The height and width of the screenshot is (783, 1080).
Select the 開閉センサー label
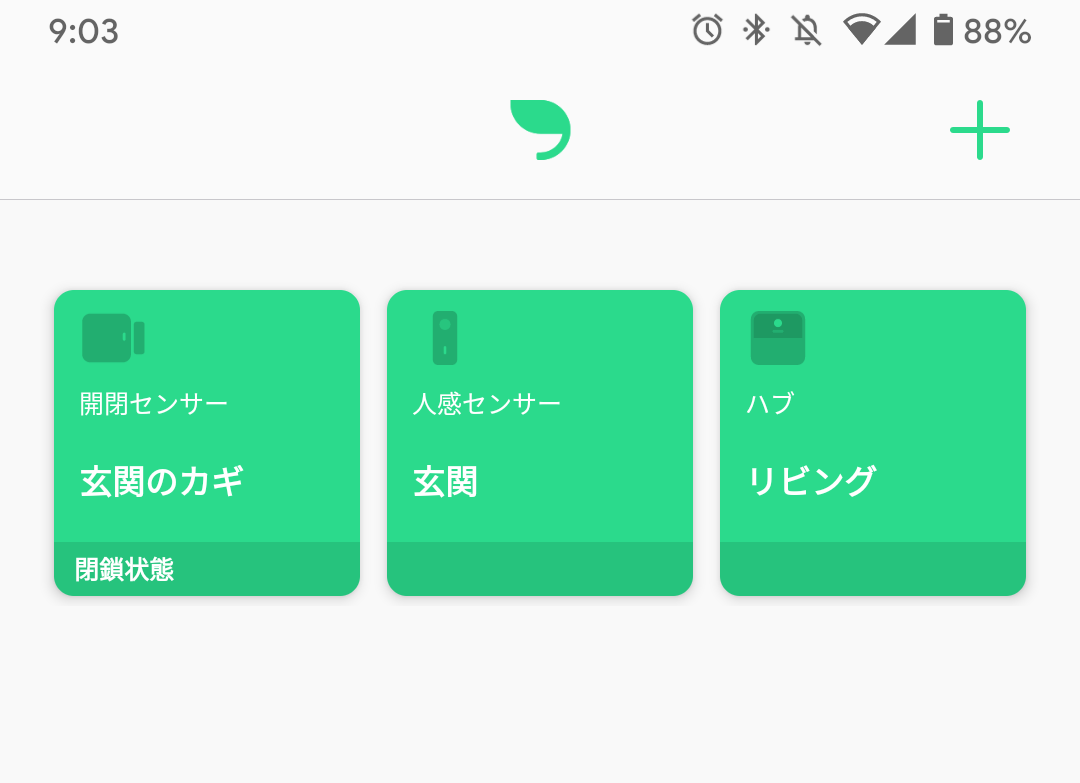point(154,404)
